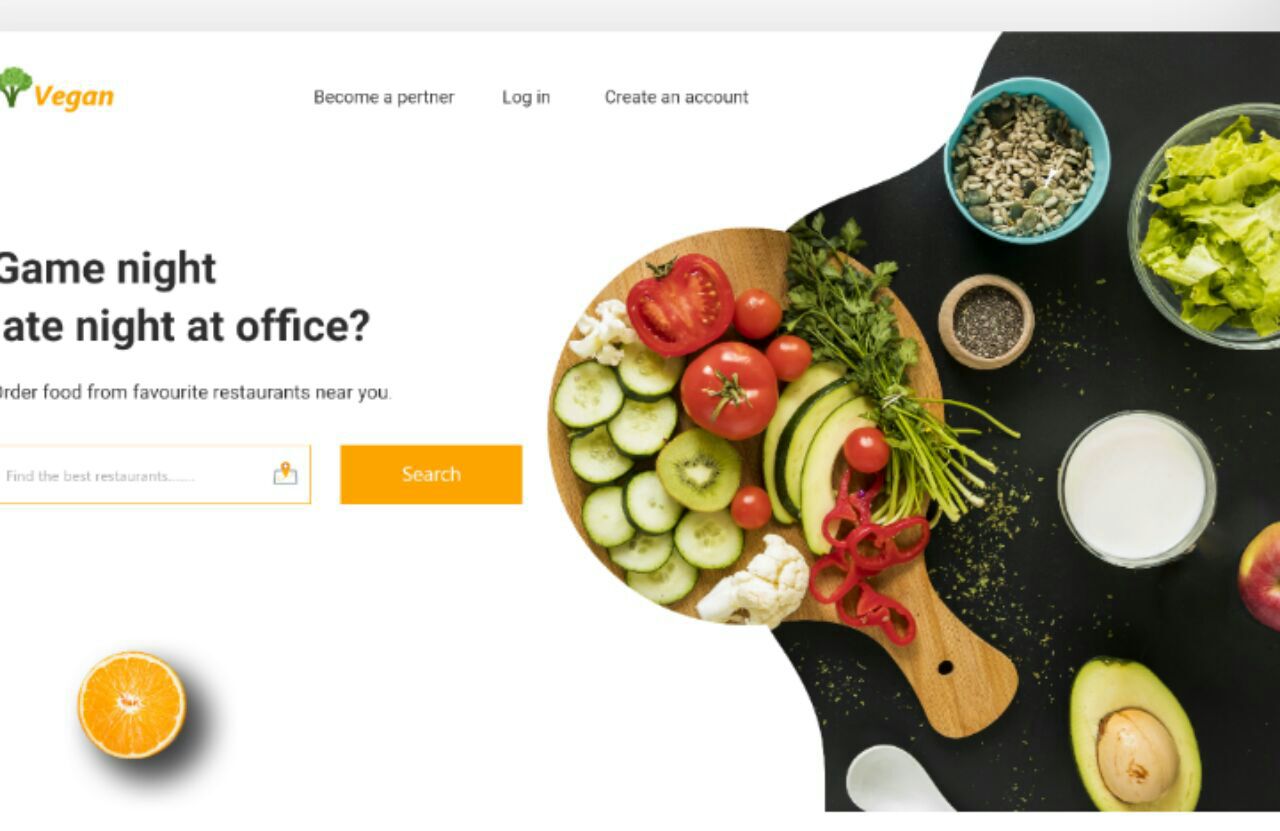Viewport: 1280px width, 831px height.
Task: Click the Order food from favourite restaurants subtitle
Action: pos(195,392)
